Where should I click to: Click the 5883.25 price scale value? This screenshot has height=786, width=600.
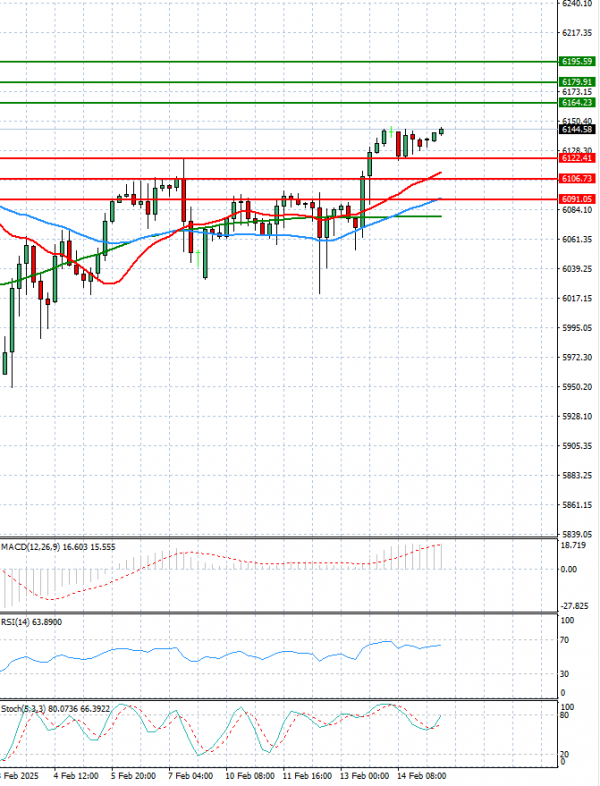[x=577, y=475]
